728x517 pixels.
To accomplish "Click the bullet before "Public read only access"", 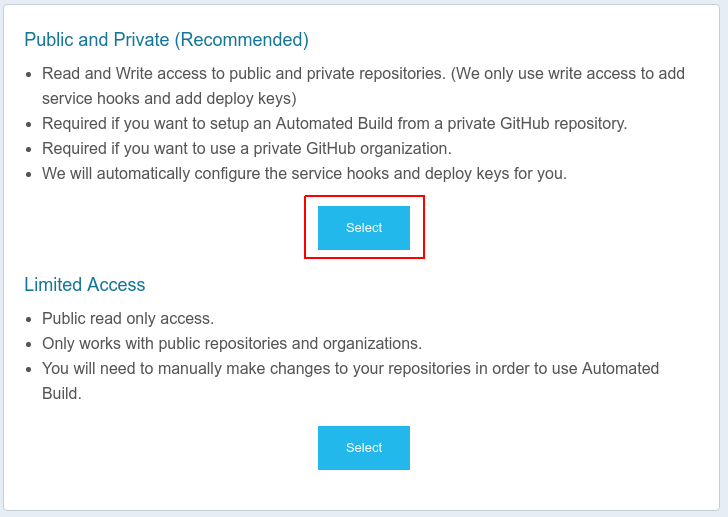I will pos(31,319).
